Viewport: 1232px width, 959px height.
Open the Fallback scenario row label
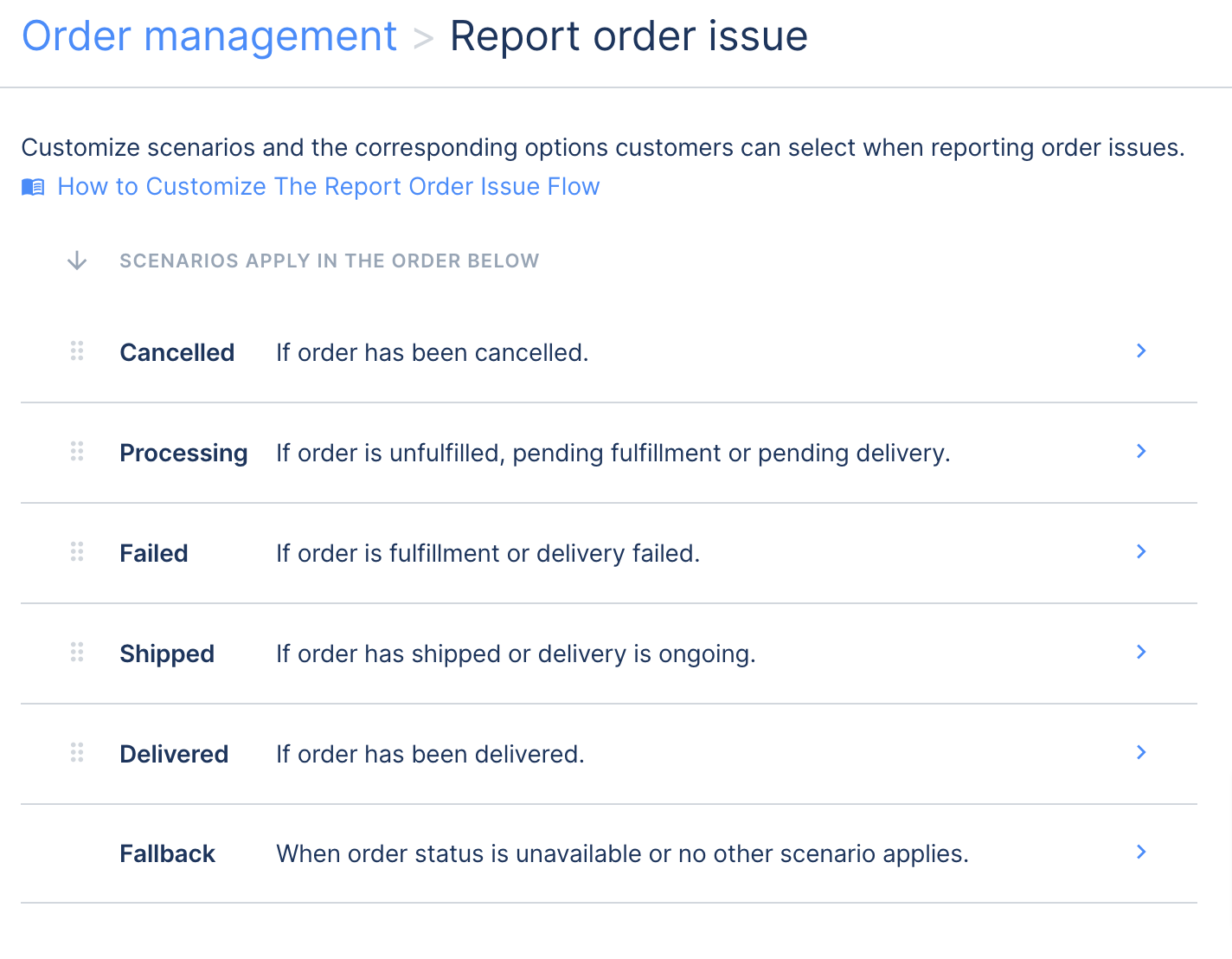point(168,853)
